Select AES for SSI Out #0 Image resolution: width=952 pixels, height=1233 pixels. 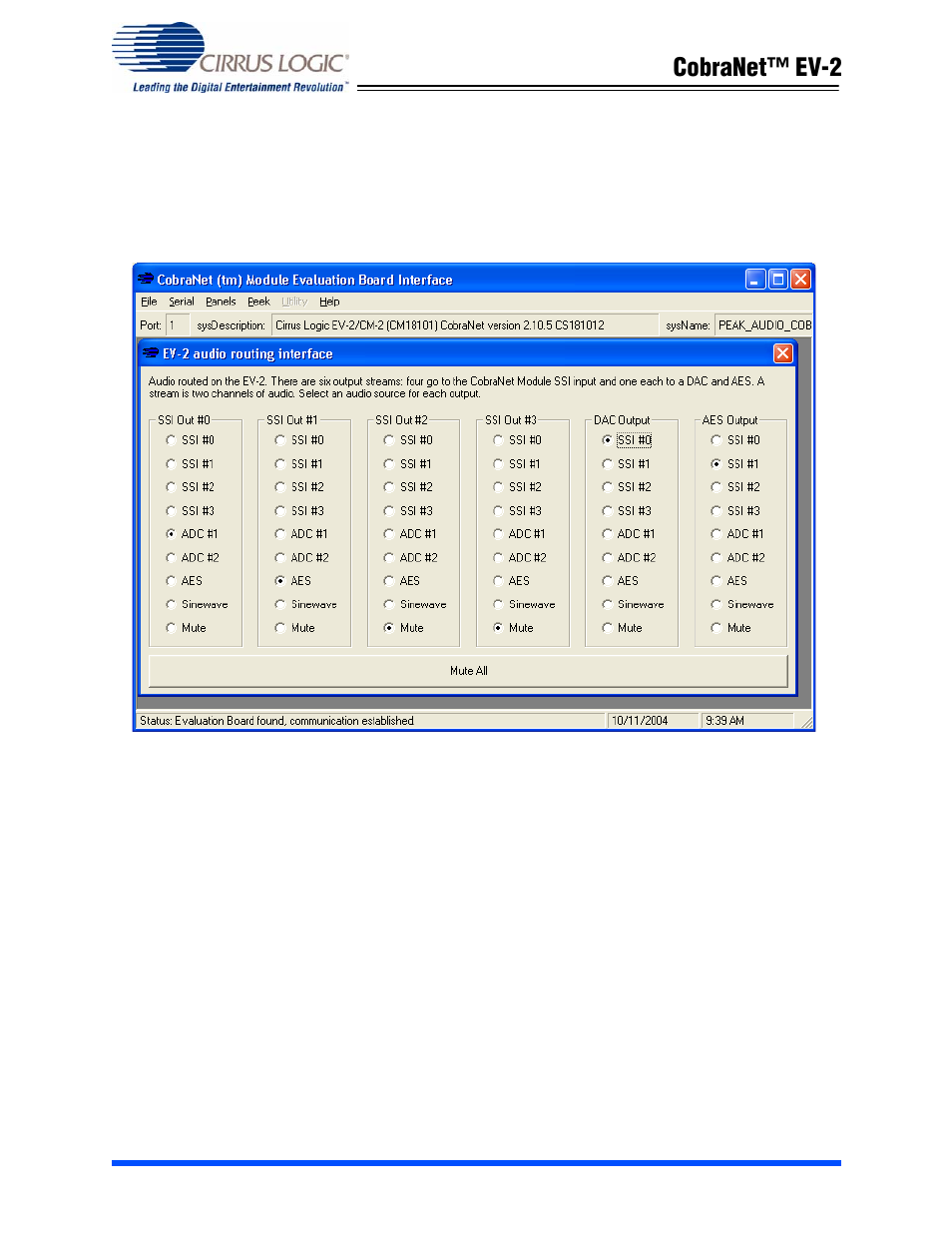(x=171, y=581)
